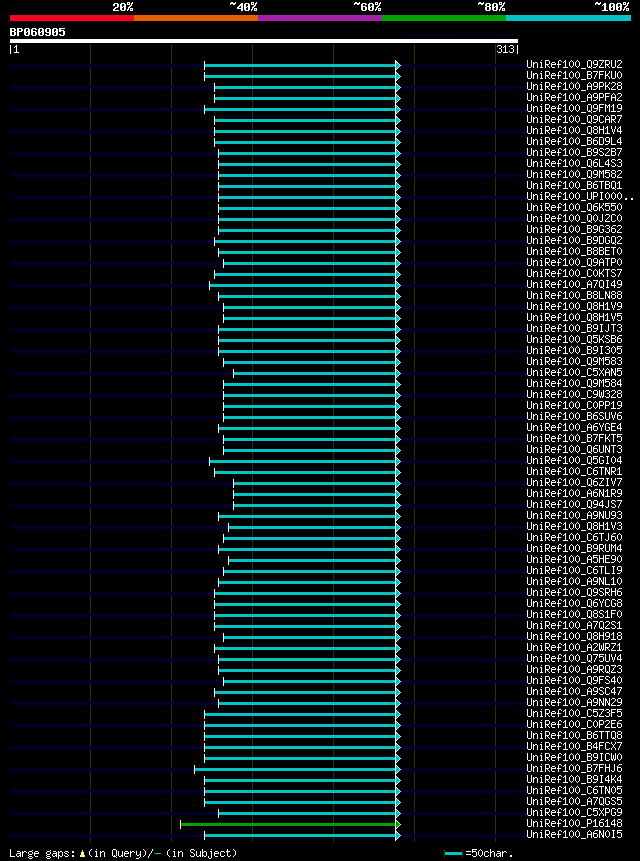640x861 pixels.
Task: Click the UniRef100_P16148 label
Action: (x=574, y=823)
